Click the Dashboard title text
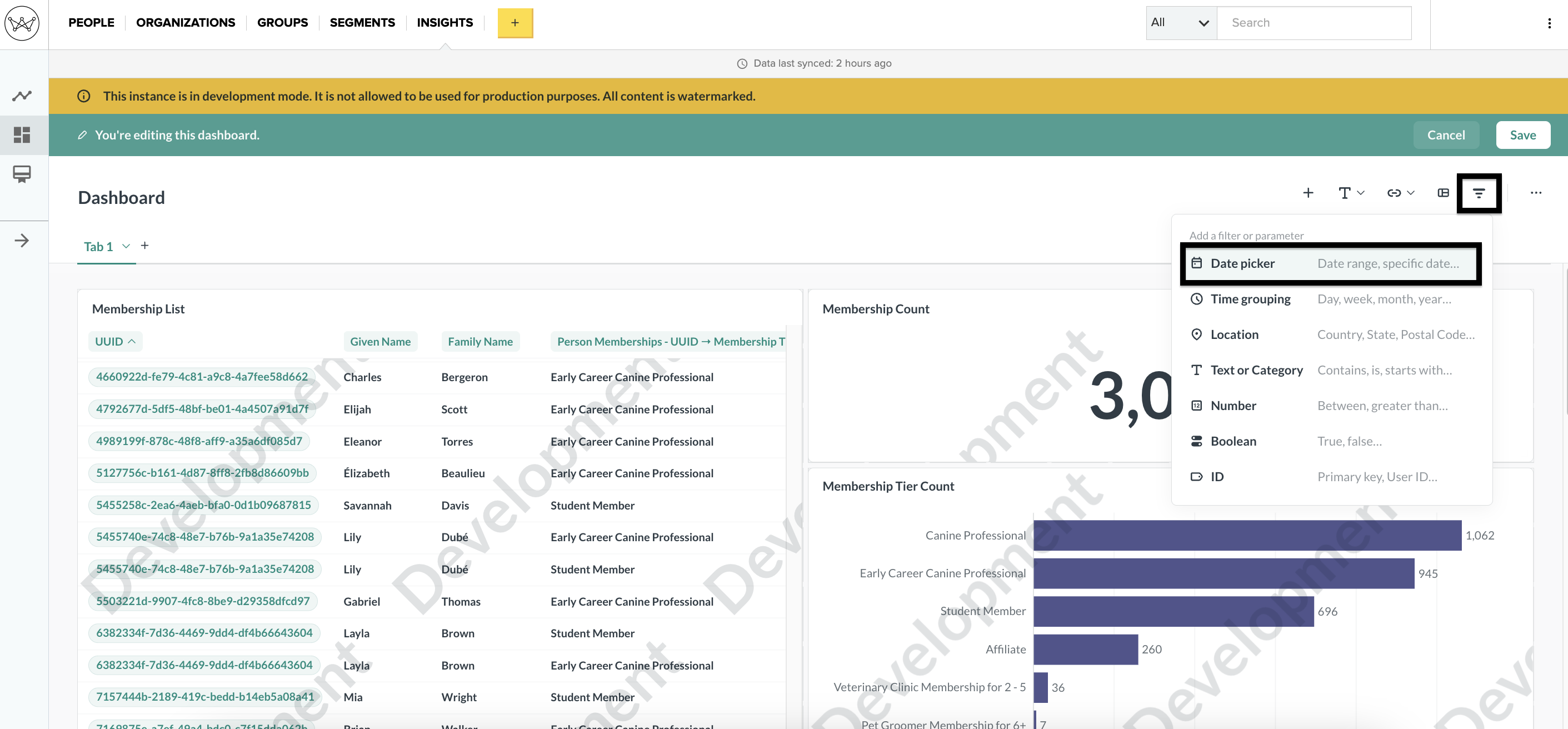This screenshot has height=729, width=1568. point(121,198)
